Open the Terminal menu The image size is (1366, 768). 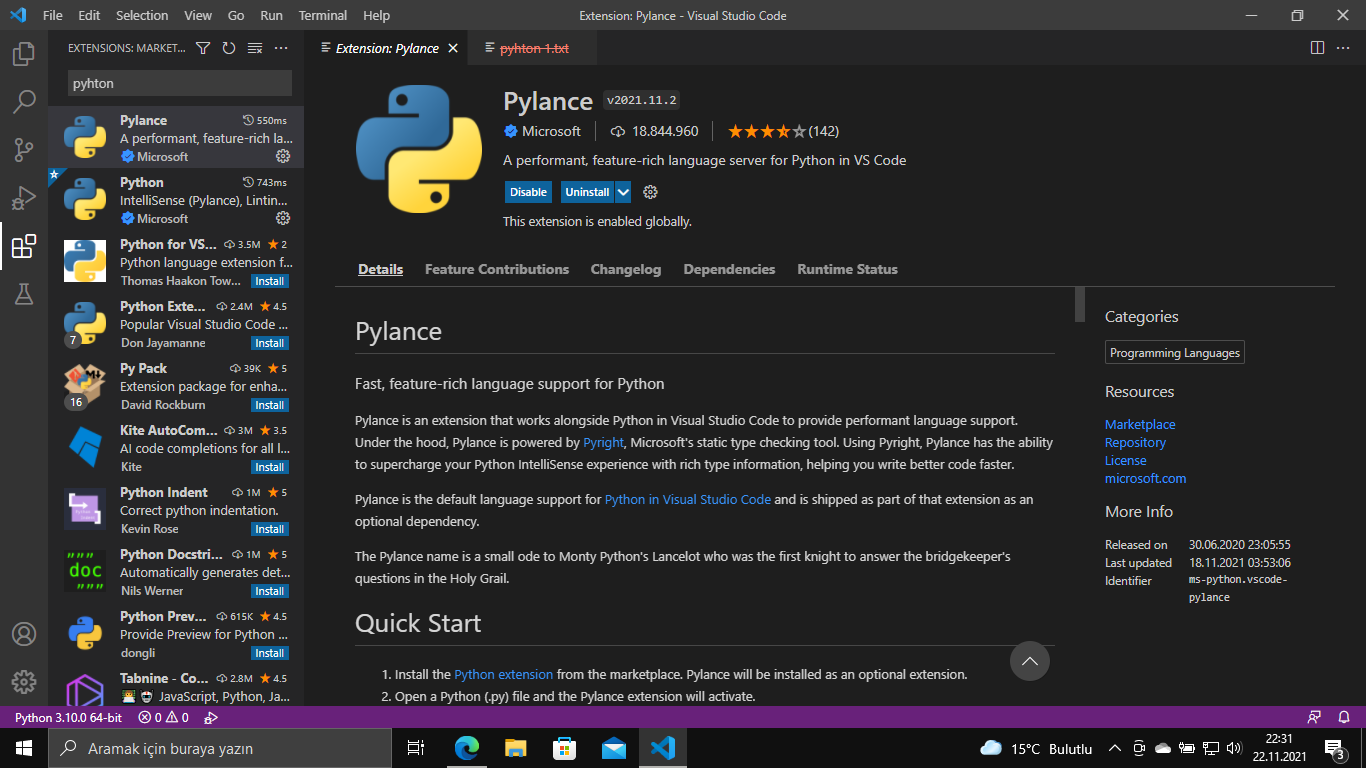(x=323, y=15)
